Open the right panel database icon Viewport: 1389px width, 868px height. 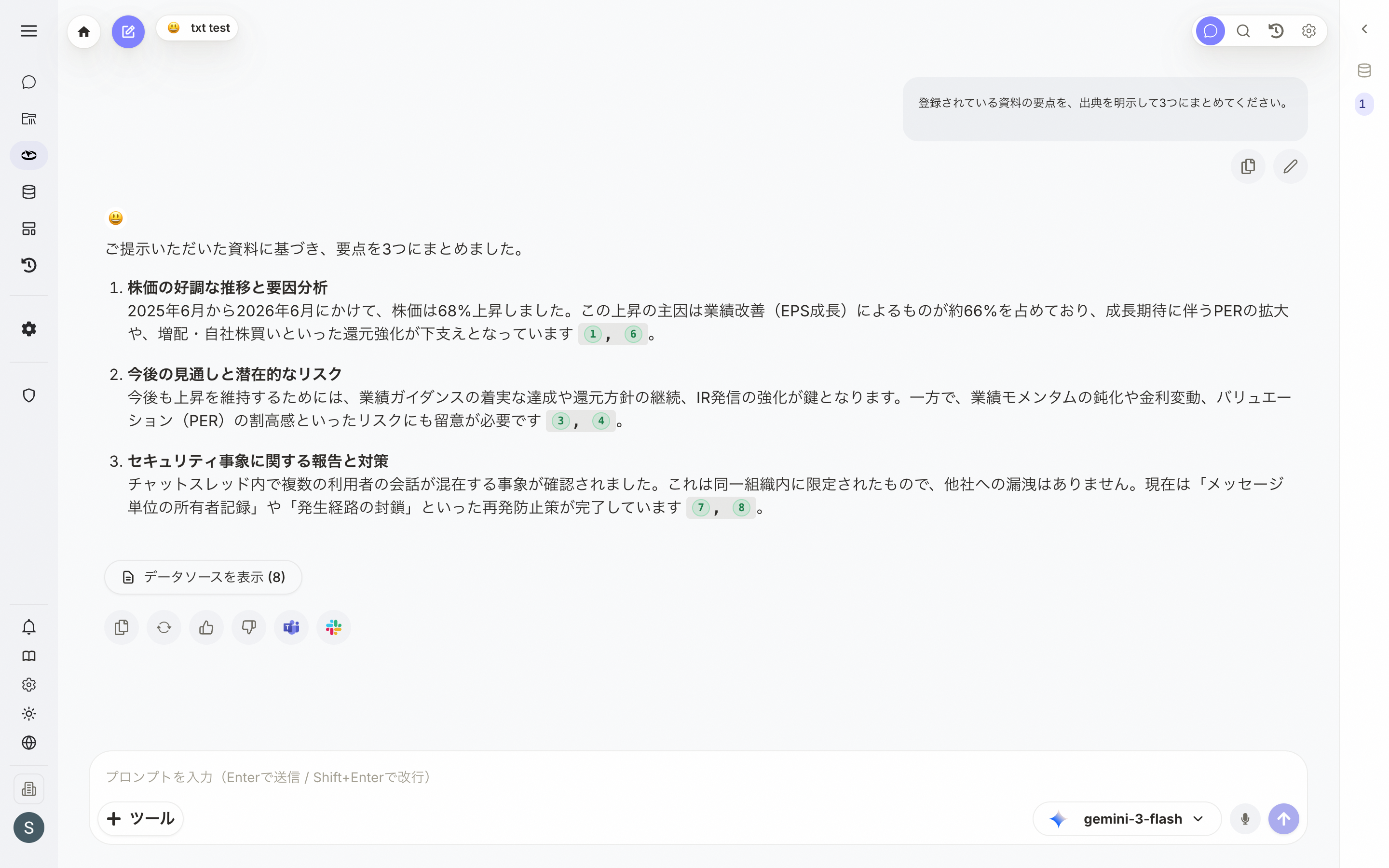(x=1364, y=70)
